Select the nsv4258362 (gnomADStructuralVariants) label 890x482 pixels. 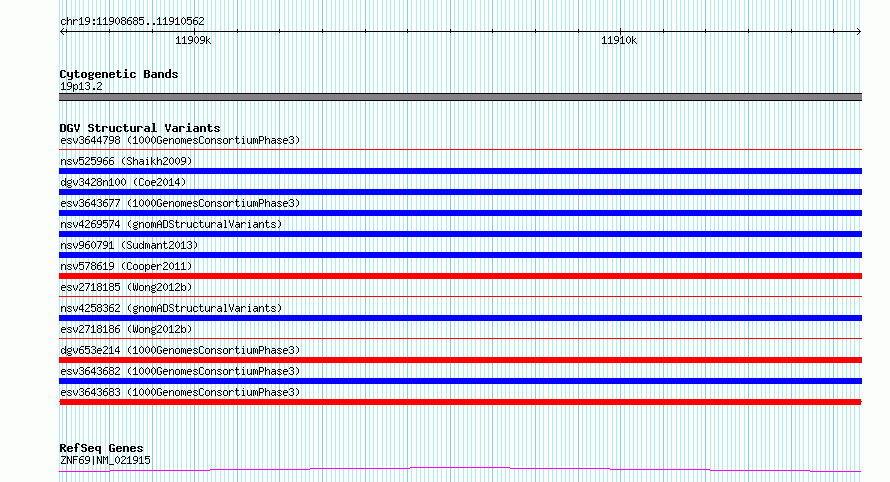(171, 308)
